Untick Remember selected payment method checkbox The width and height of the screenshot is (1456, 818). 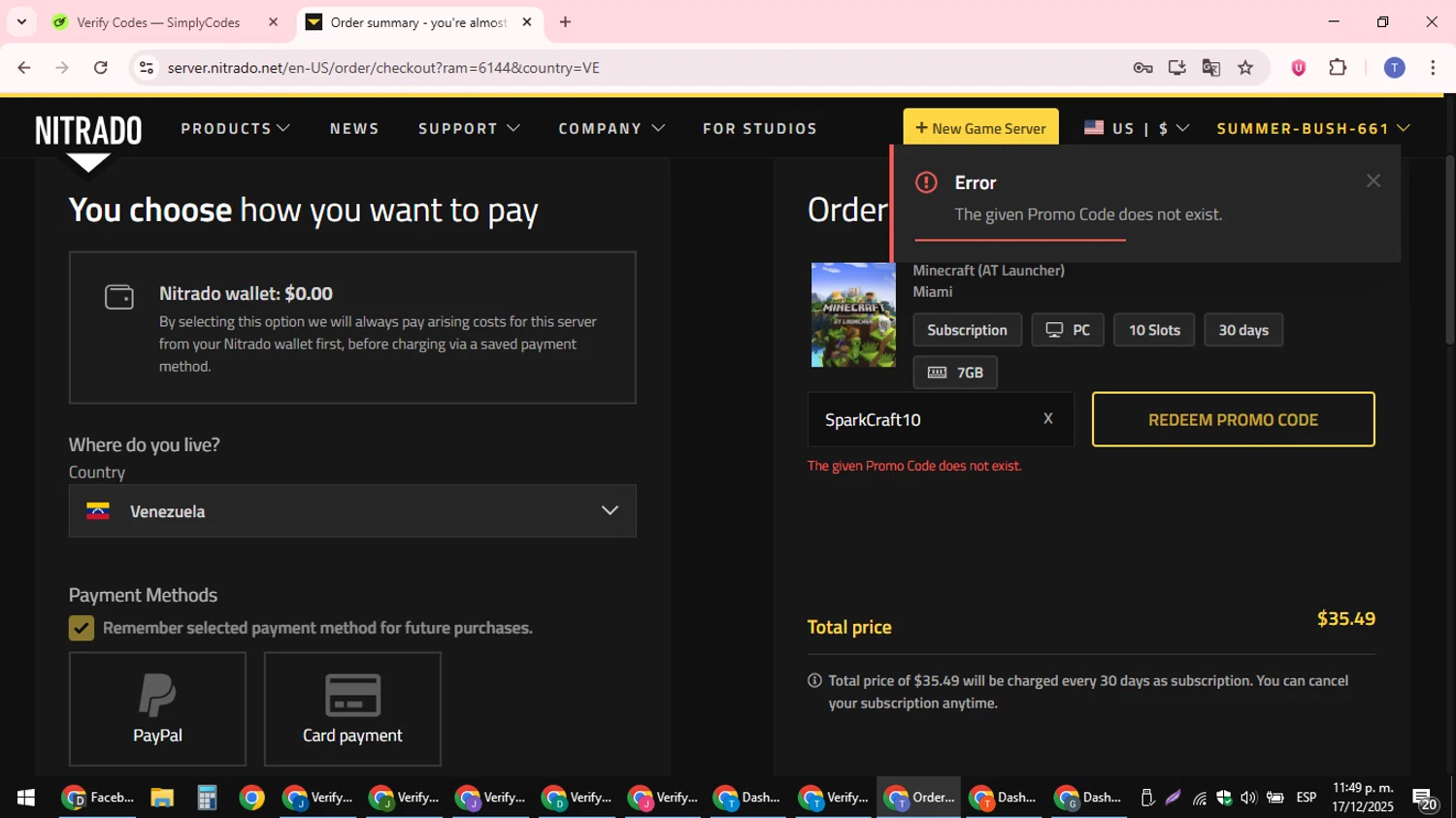[x=82, y=628]
